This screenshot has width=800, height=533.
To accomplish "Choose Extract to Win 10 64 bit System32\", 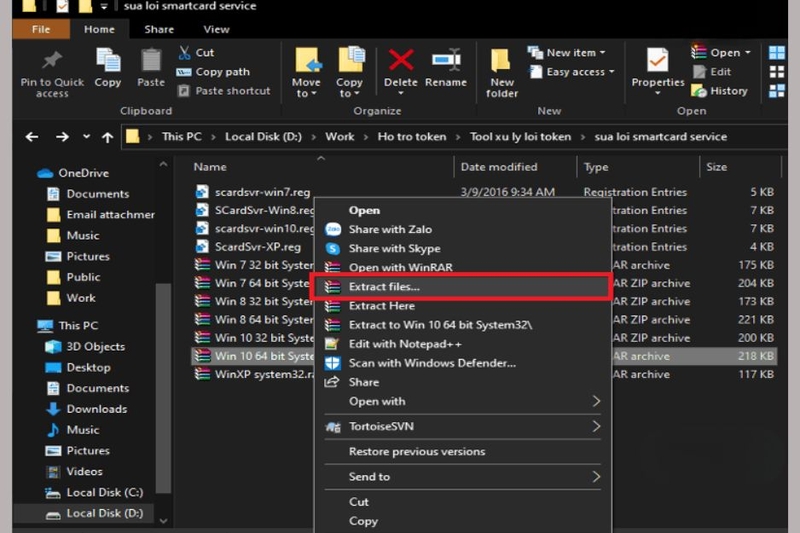I will pyautogui.click(x=463, y=325).
